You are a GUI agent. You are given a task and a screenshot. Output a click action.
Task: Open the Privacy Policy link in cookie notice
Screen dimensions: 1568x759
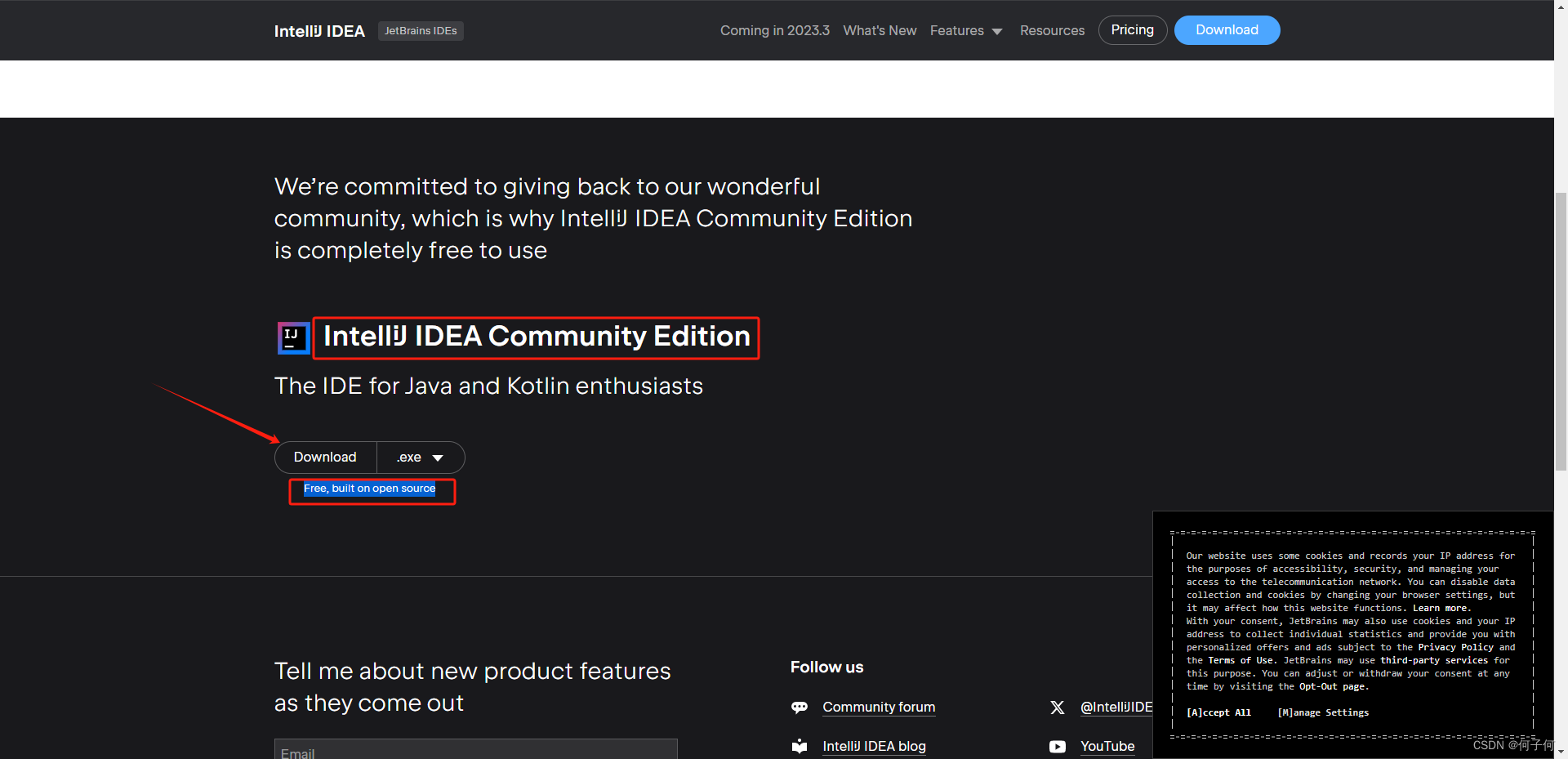(x=1455, y=647)
